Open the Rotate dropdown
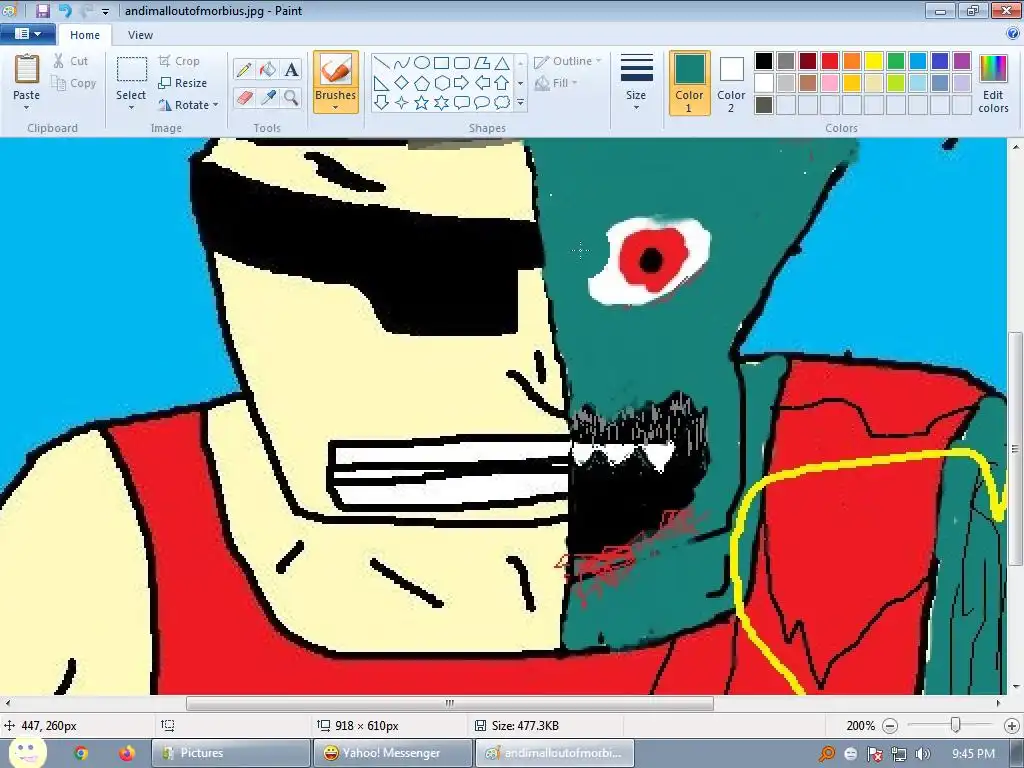Viewport: 1024px width, 768px height. point(187,104)
